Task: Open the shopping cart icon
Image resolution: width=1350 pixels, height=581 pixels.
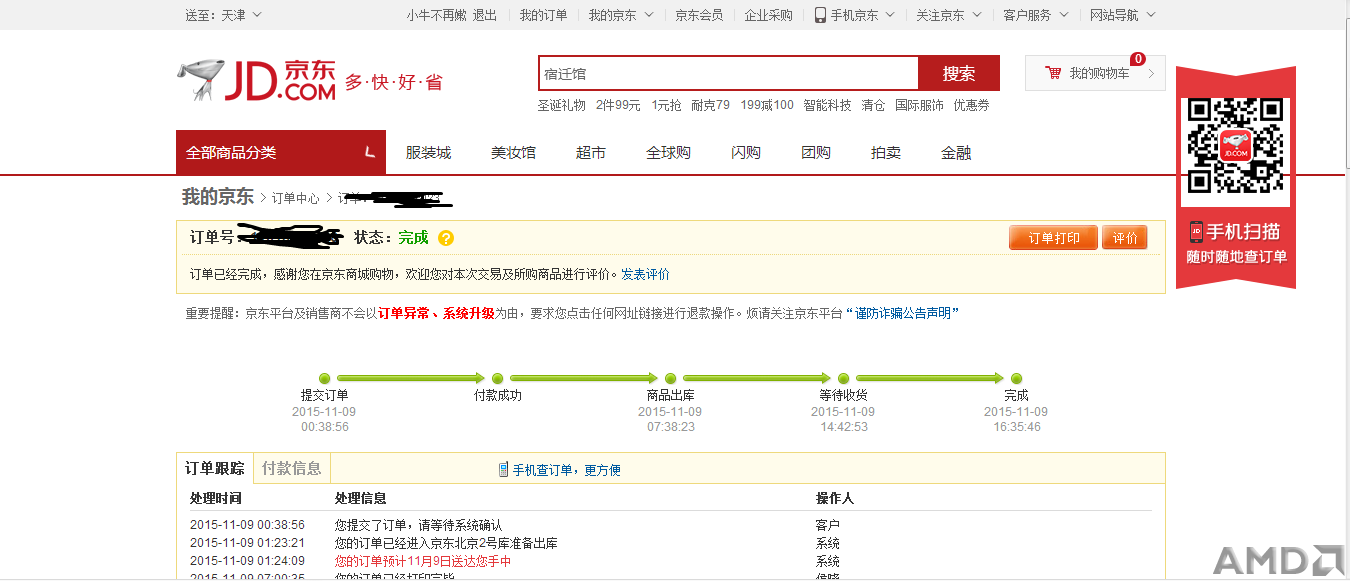Action: click(x=1053, y=73)
